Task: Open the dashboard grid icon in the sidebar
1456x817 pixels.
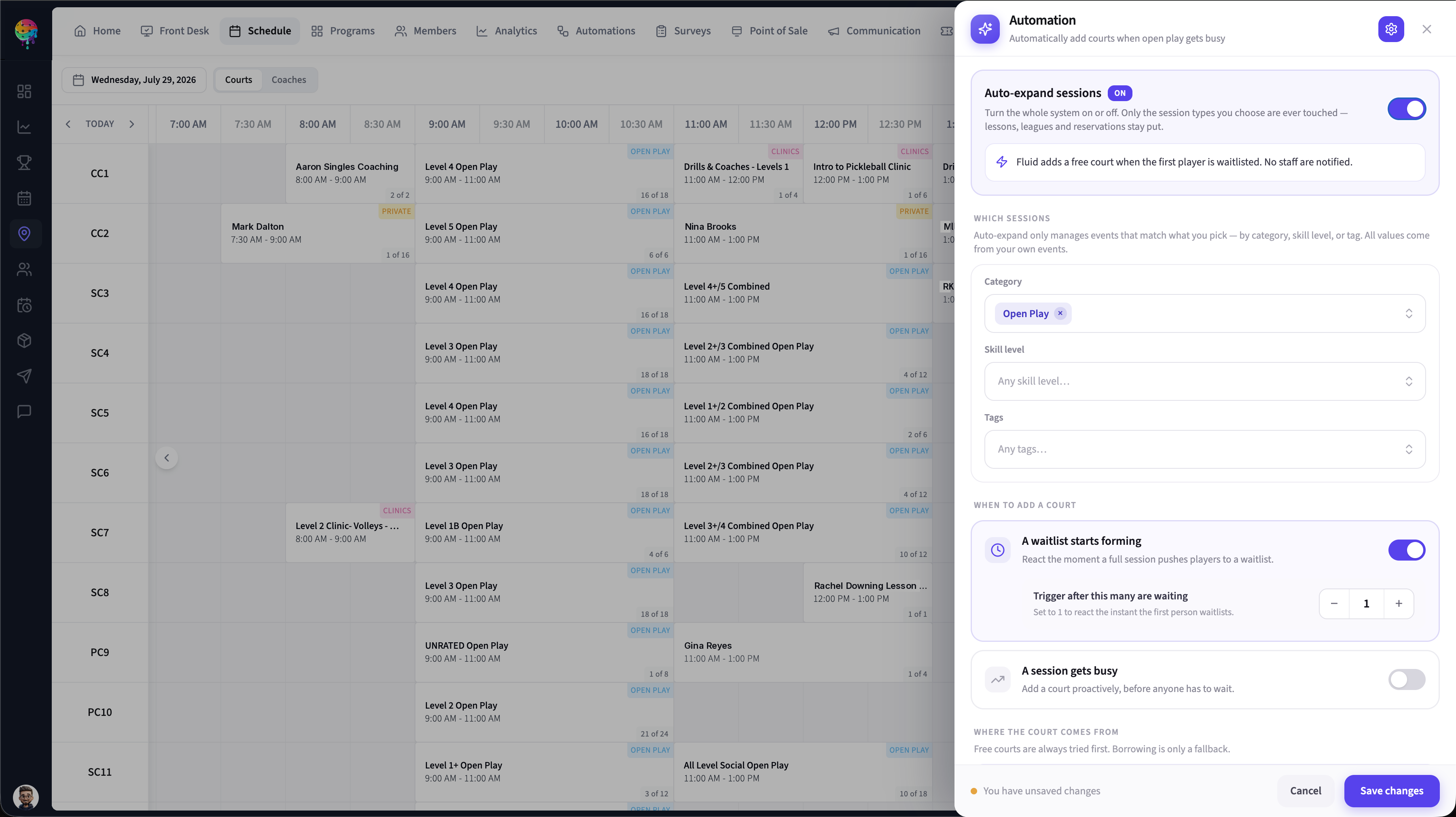Action: pos(24,91)
